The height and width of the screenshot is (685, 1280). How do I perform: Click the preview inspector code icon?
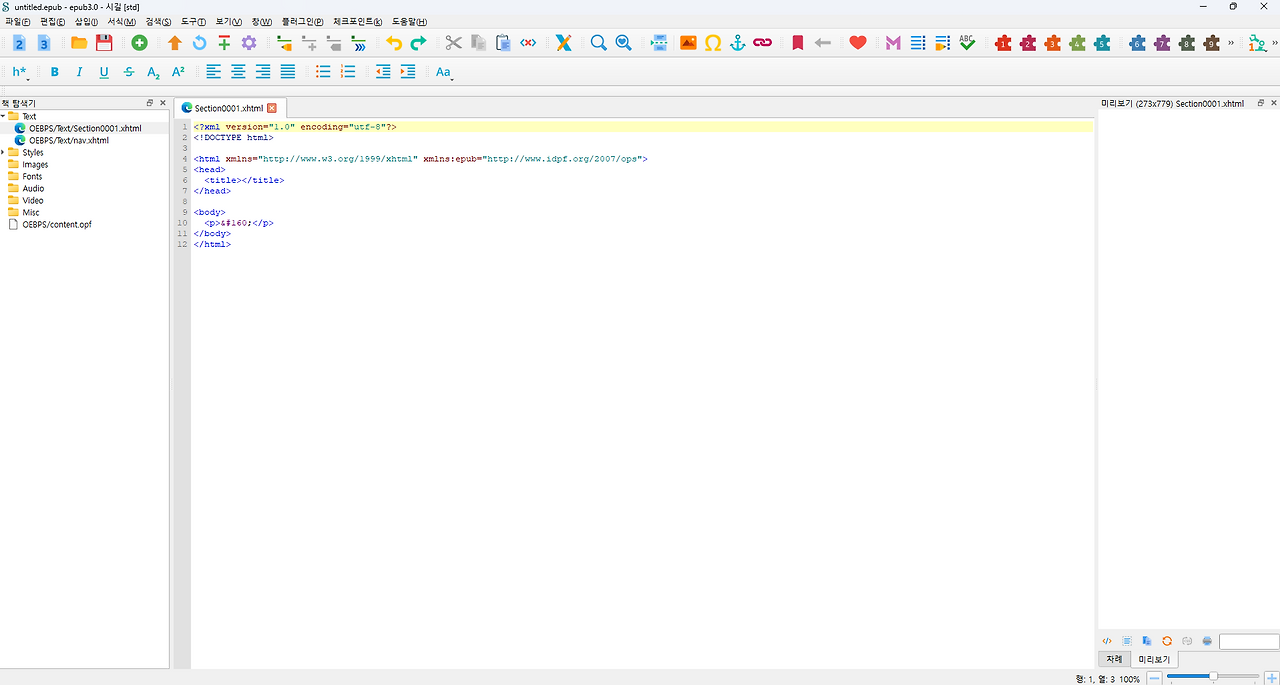pyautogui.click(x=1107, y=641)
